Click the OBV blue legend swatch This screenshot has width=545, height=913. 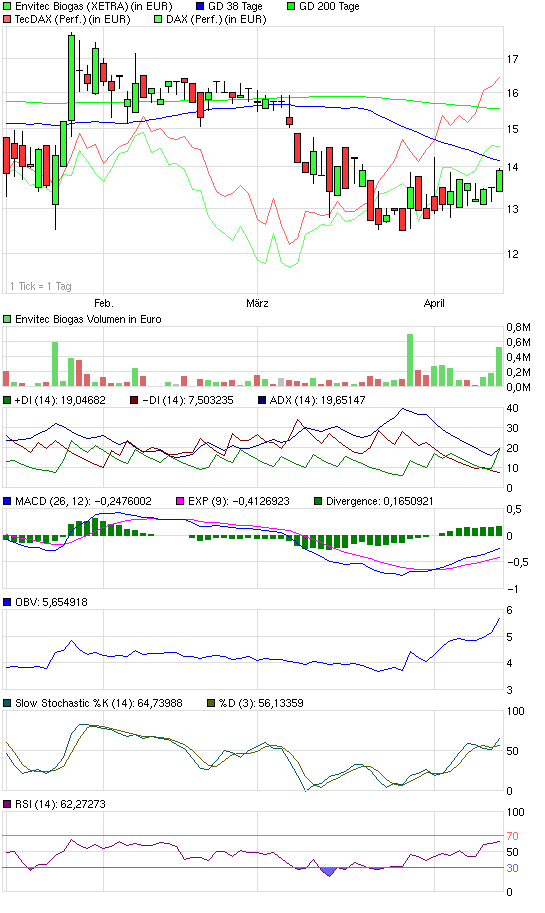click(7, 602)
